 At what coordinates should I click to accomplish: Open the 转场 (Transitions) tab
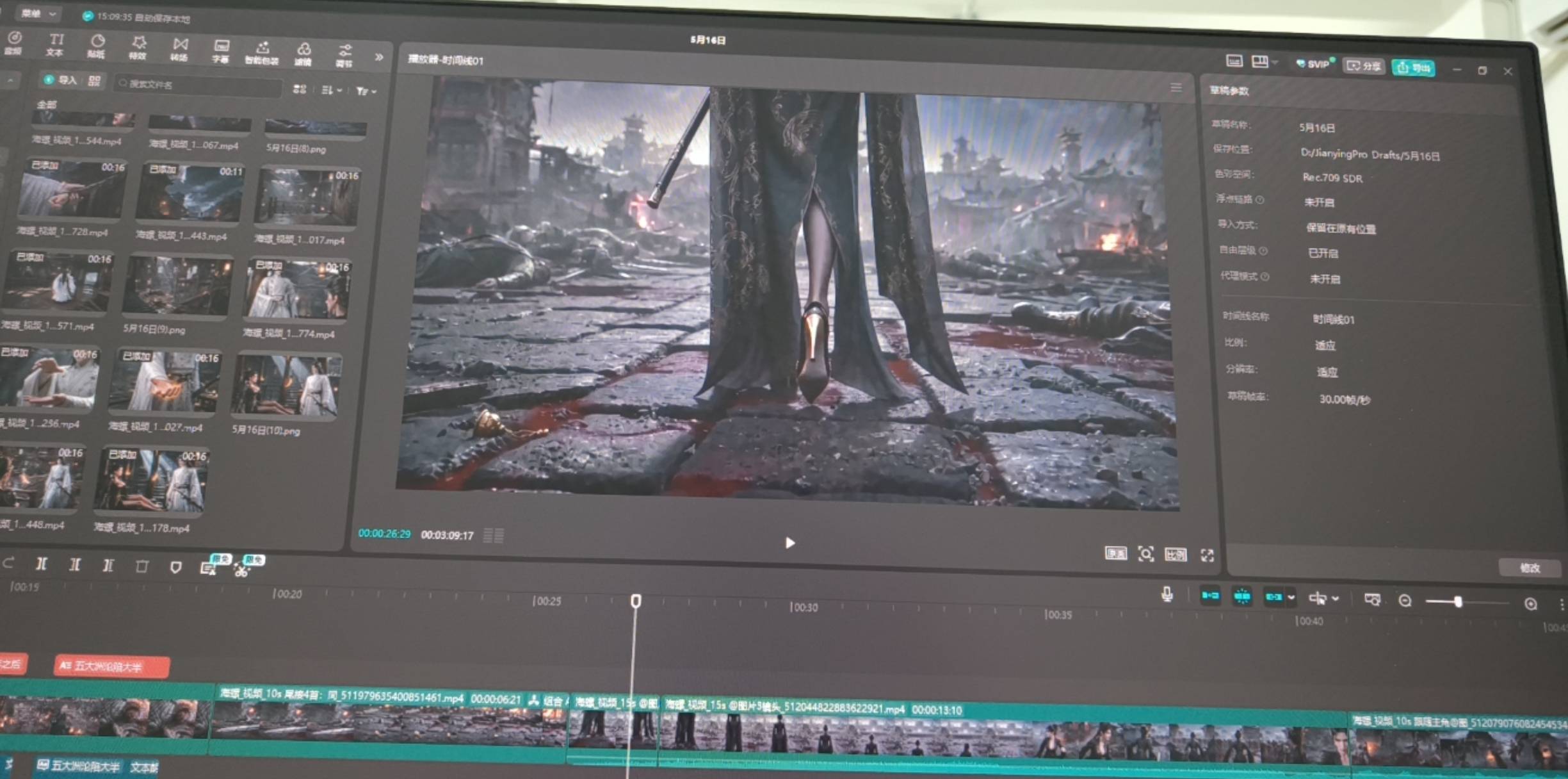click(180, 49)
